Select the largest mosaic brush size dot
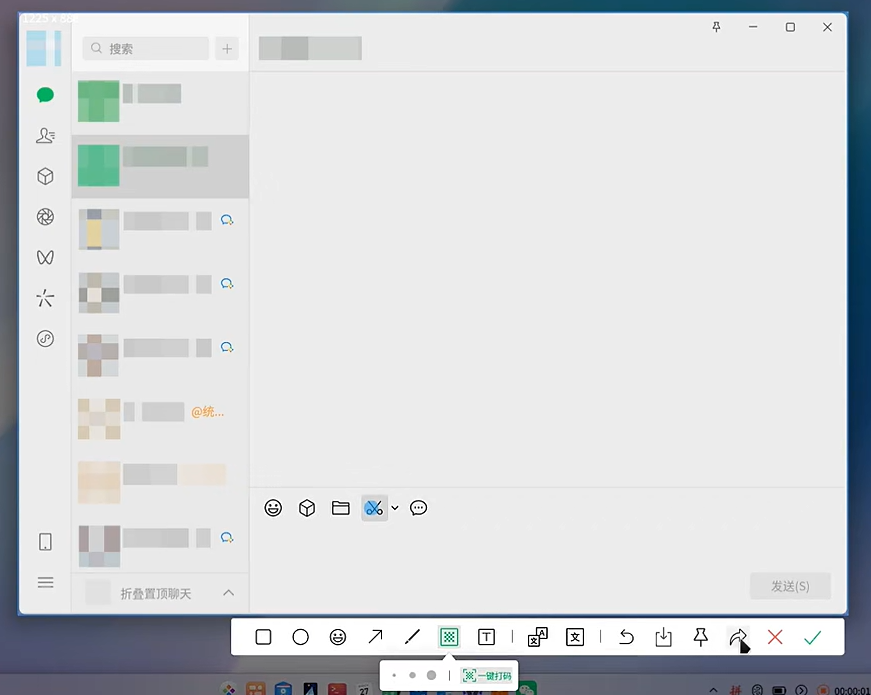Screen dimensions: 871x695 [431, 676]
